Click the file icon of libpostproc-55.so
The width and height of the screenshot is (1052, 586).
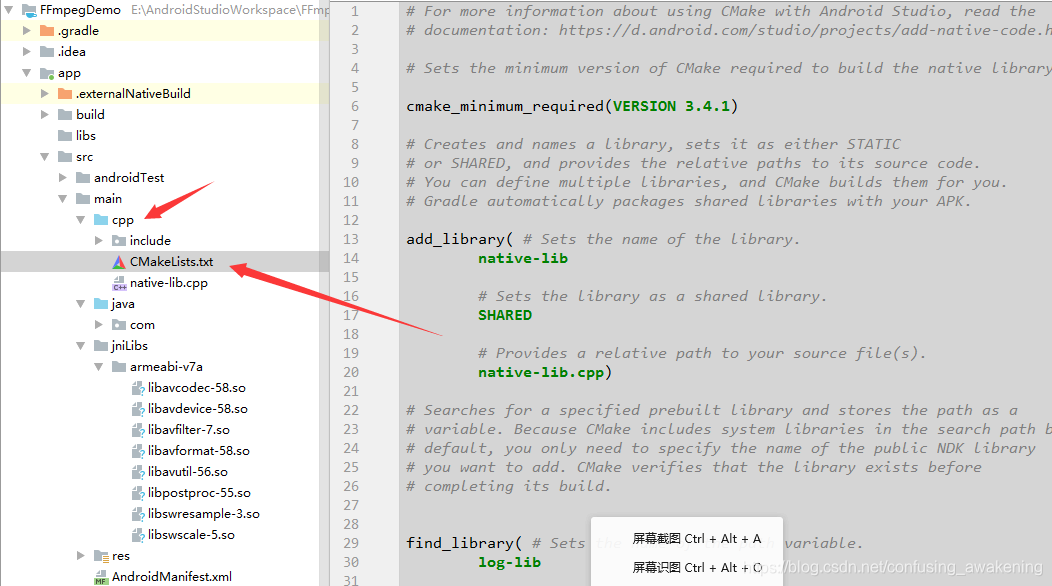[x=138, y=493]
